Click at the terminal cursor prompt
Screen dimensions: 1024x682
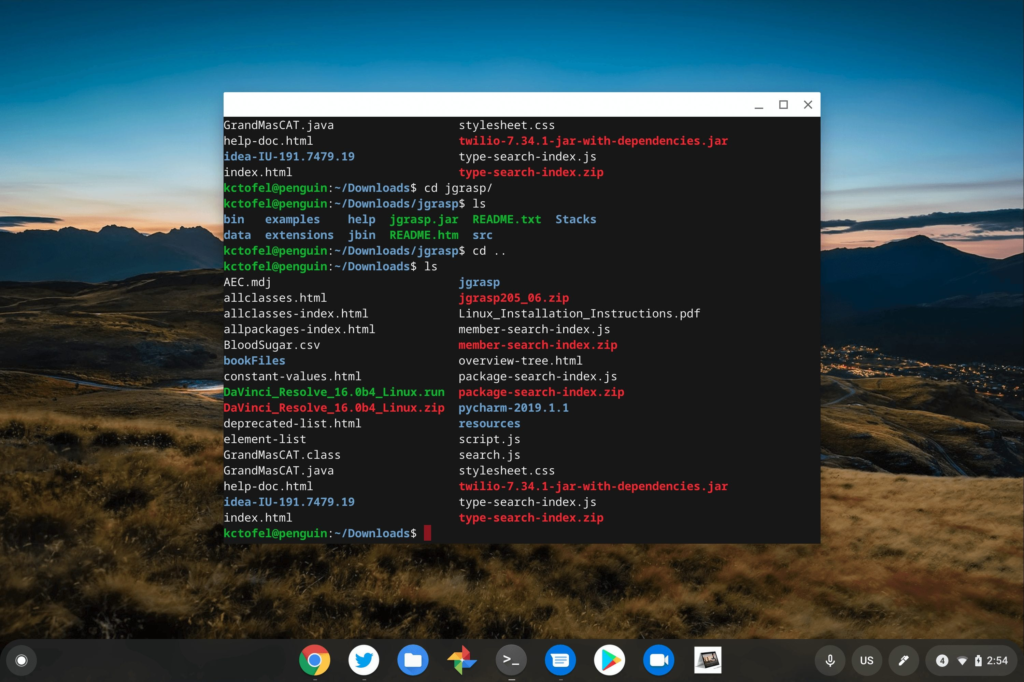pos(427,533)
